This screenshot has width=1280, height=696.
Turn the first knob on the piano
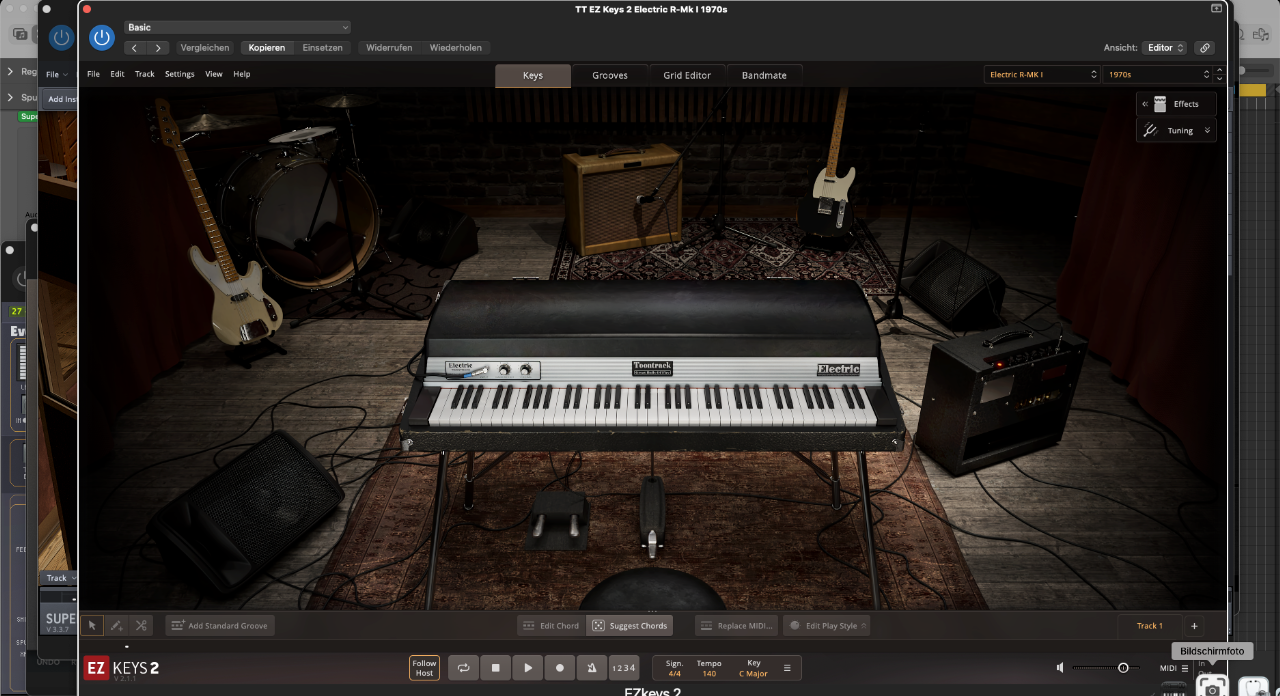click(505, 369)
